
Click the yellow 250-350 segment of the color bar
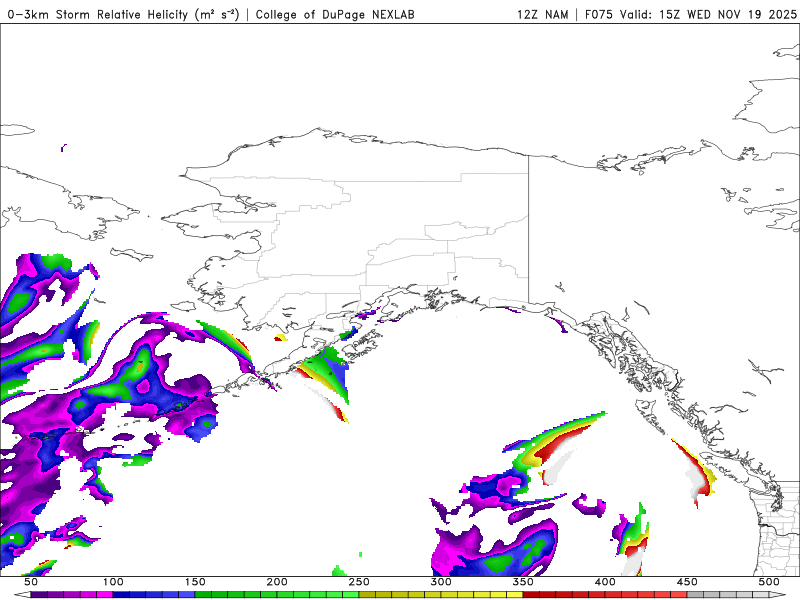pos(441,595)
